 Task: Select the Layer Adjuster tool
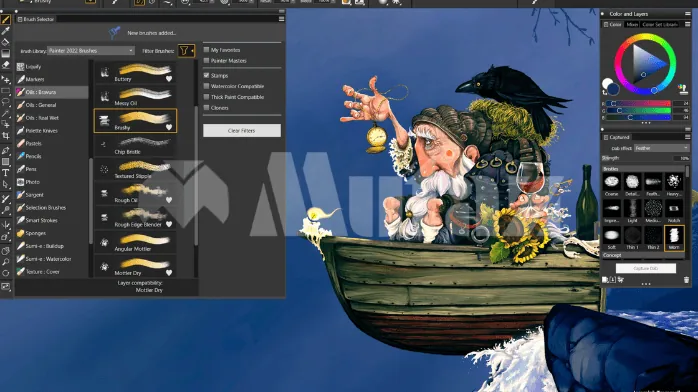tap(5, 80)
